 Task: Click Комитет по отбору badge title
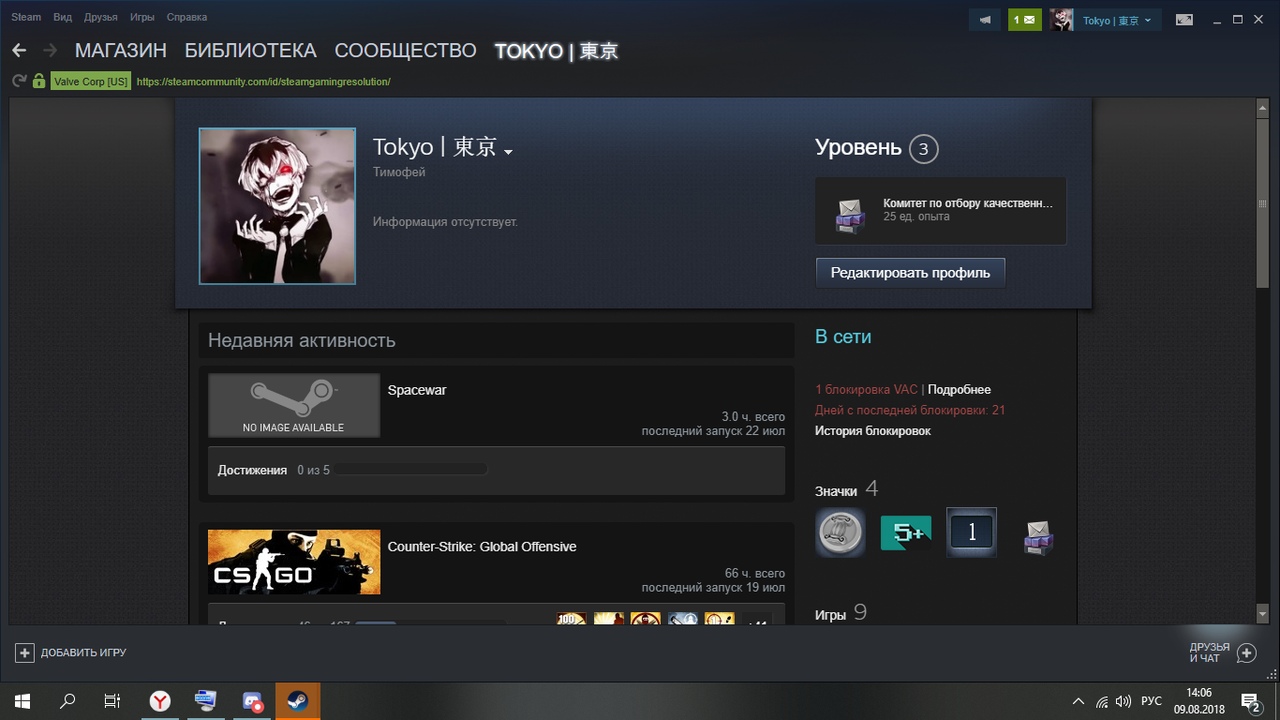tap(968, 203)
